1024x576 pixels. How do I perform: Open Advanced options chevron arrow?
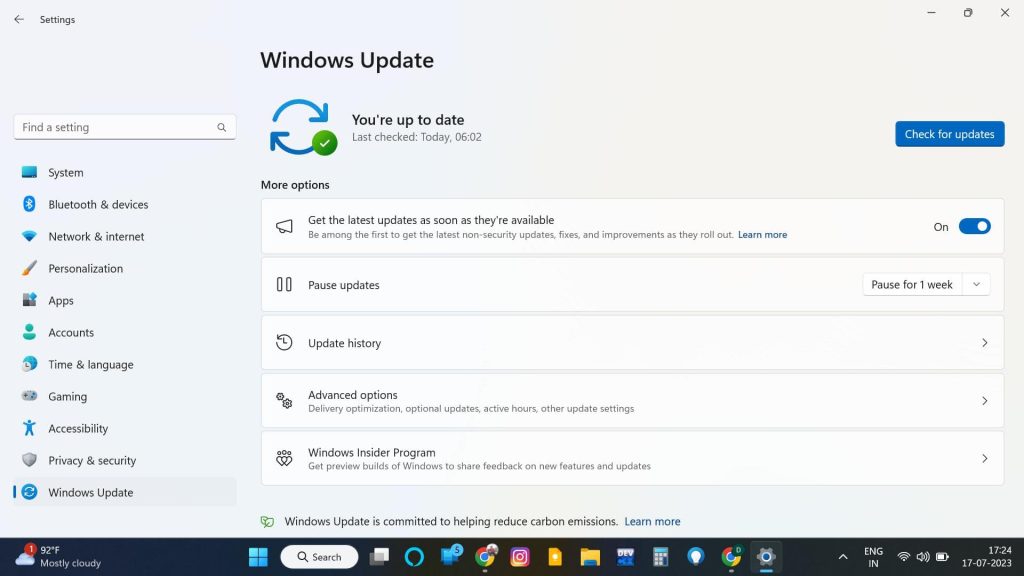coord(984,401)
